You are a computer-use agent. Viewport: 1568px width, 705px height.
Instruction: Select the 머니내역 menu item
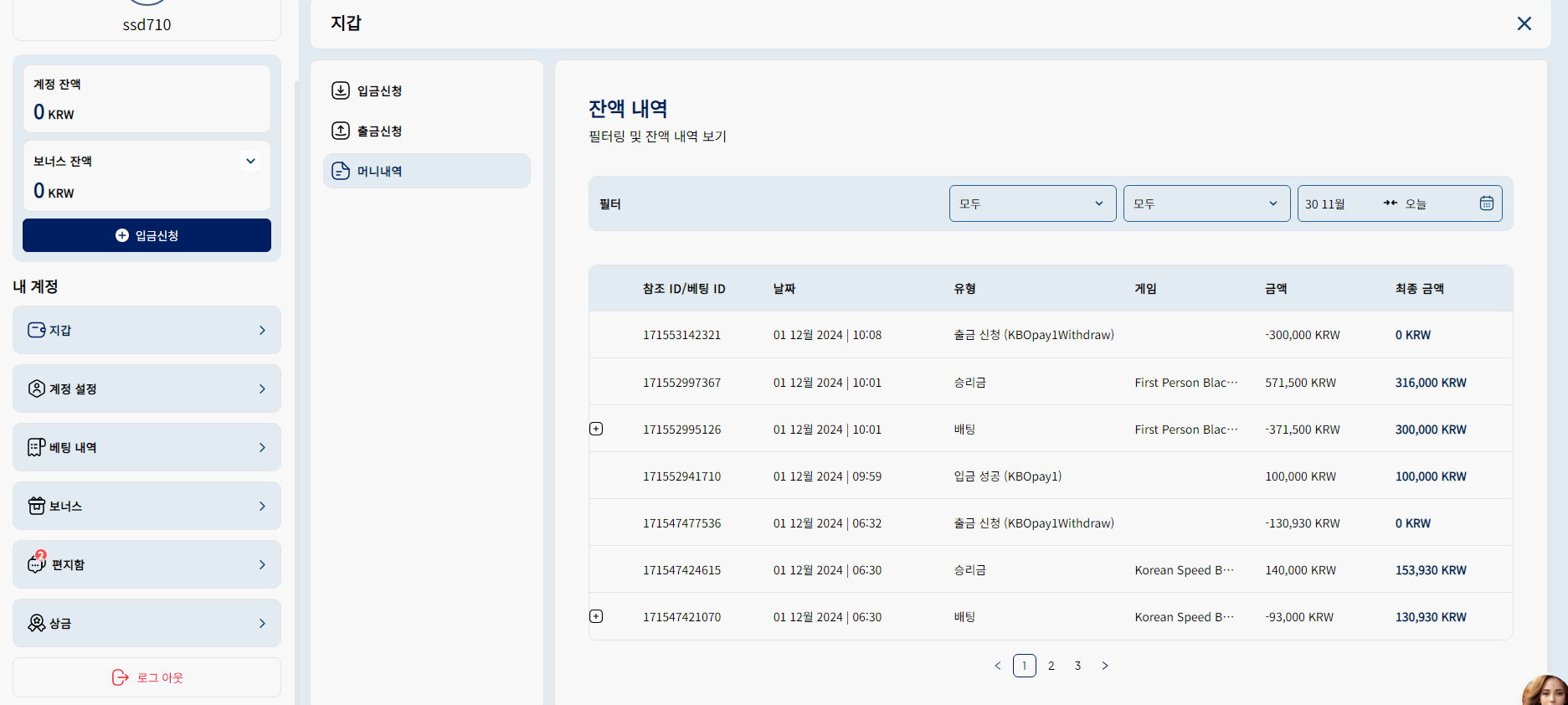[x=426, y=171]
